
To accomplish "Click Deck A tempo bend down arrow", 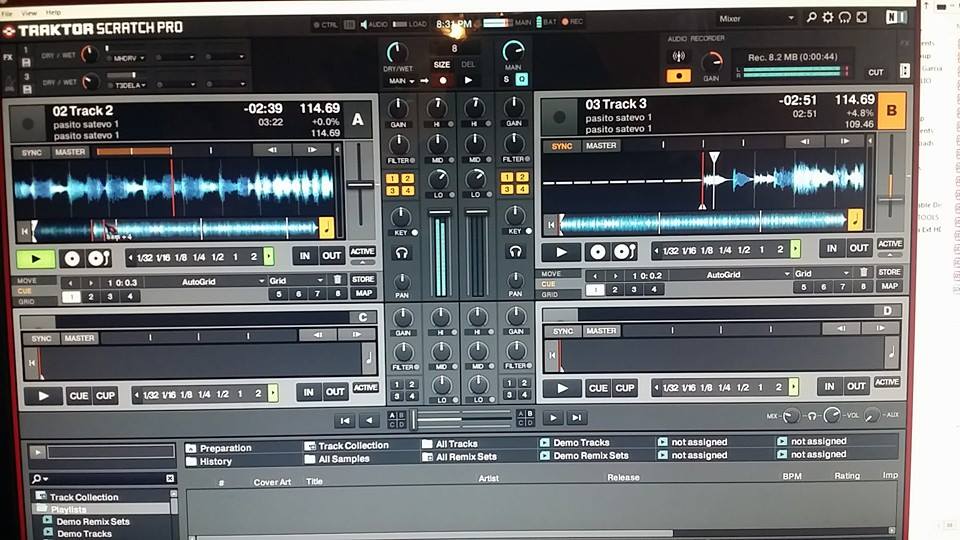I will coord(272,150).
